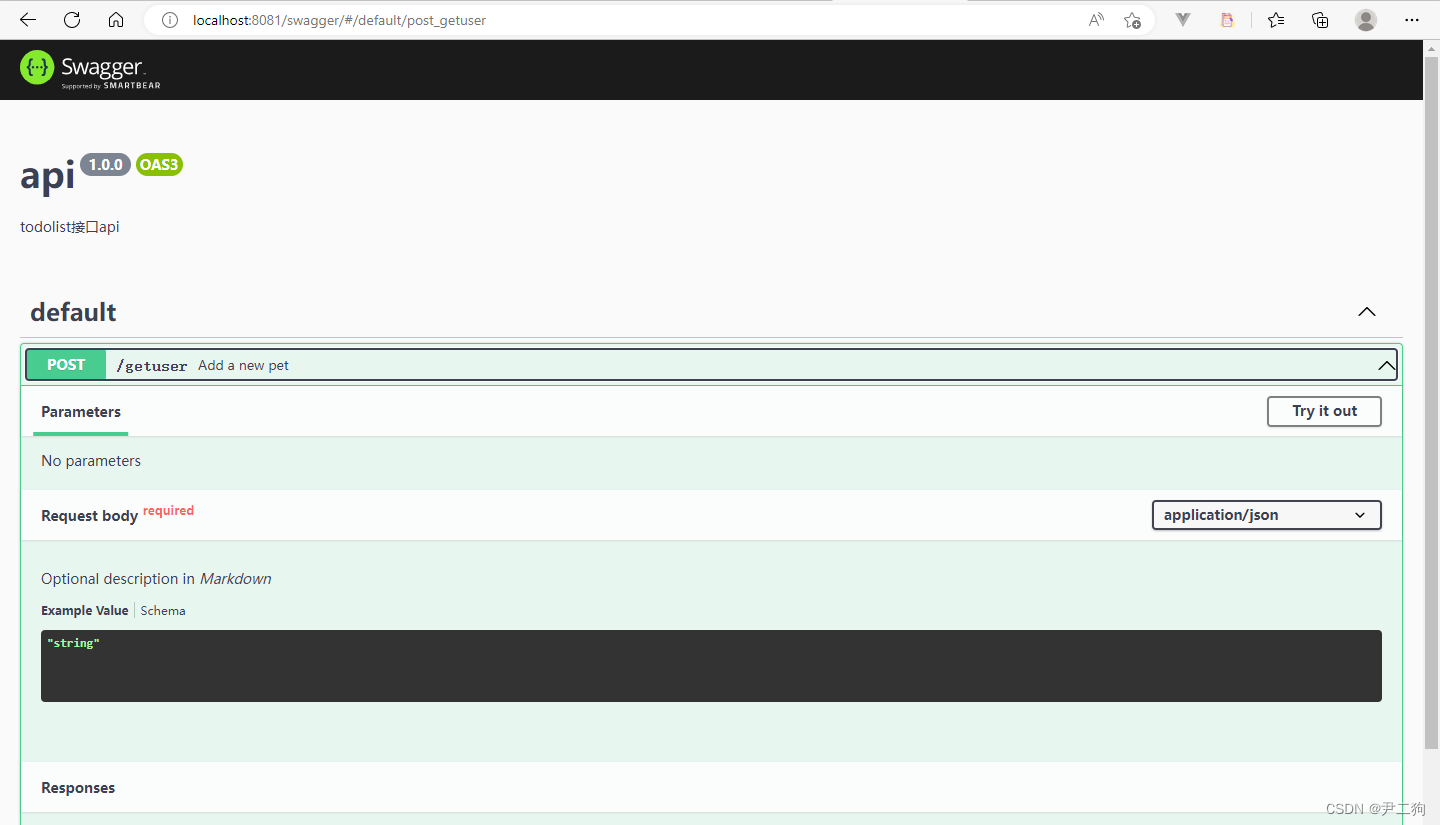Click the green POST method badge

pyautogui.click(x=65, y=364)
